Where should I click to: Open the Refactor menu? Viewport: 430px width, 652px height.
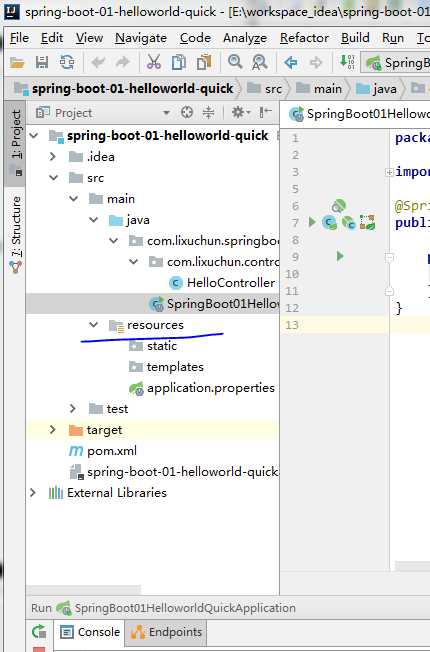(304, 38)
